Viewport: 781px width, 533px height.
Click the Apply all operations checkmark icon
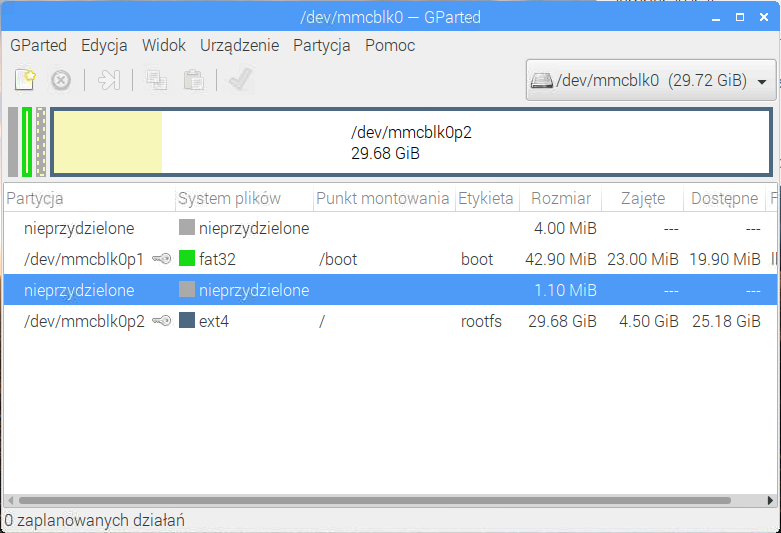coord(240,80)
